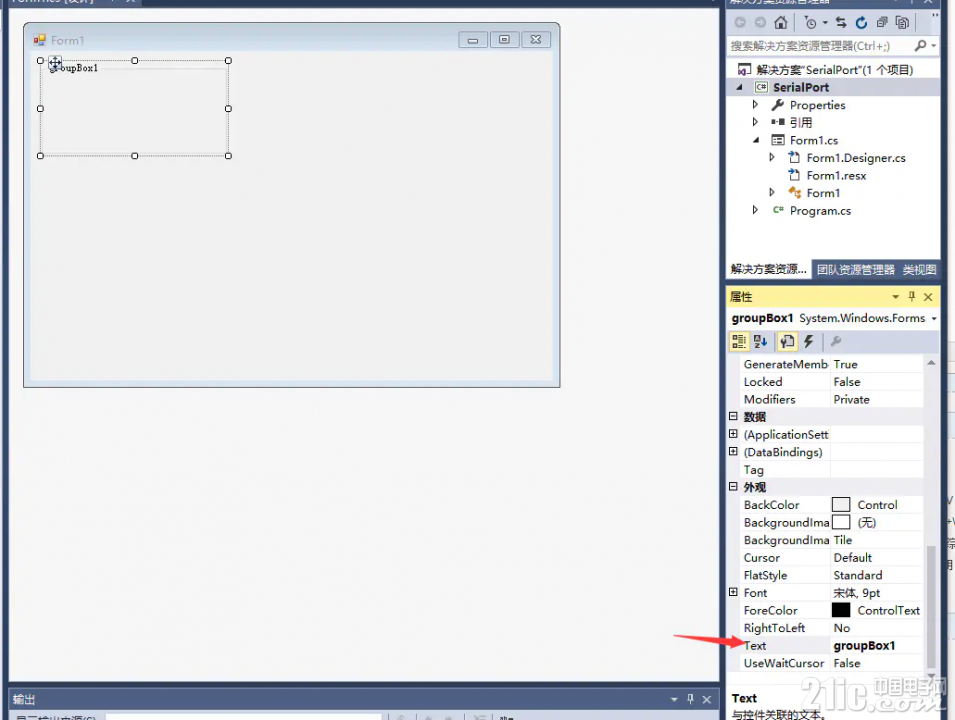Image resolution: width=955 pixels, height=720 pixels.
Task: Select the solution 'SerialPort' root node
Action: [834, 69]
